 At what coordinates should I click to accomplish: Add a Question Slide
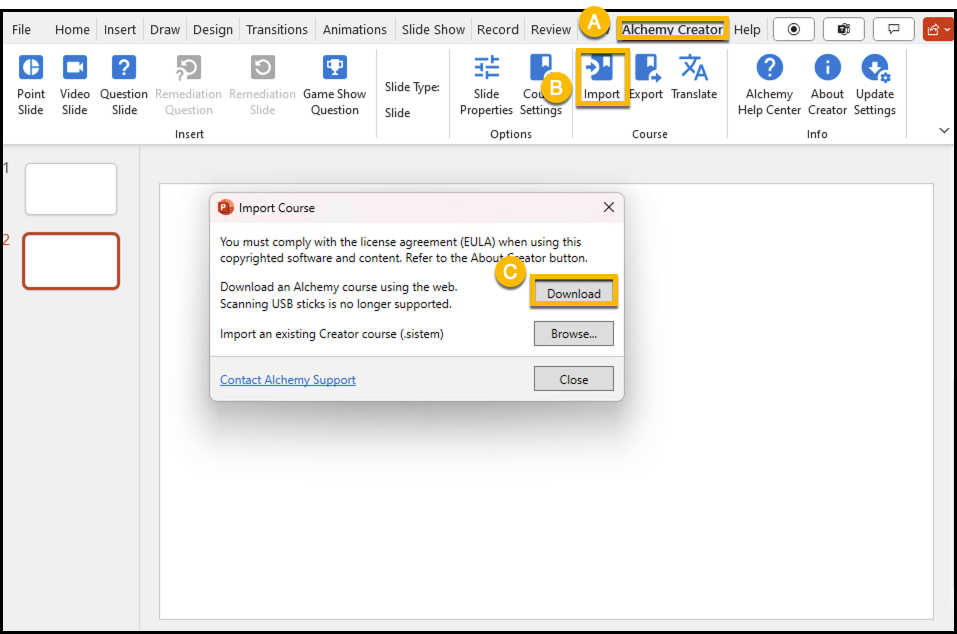[124, 84]
